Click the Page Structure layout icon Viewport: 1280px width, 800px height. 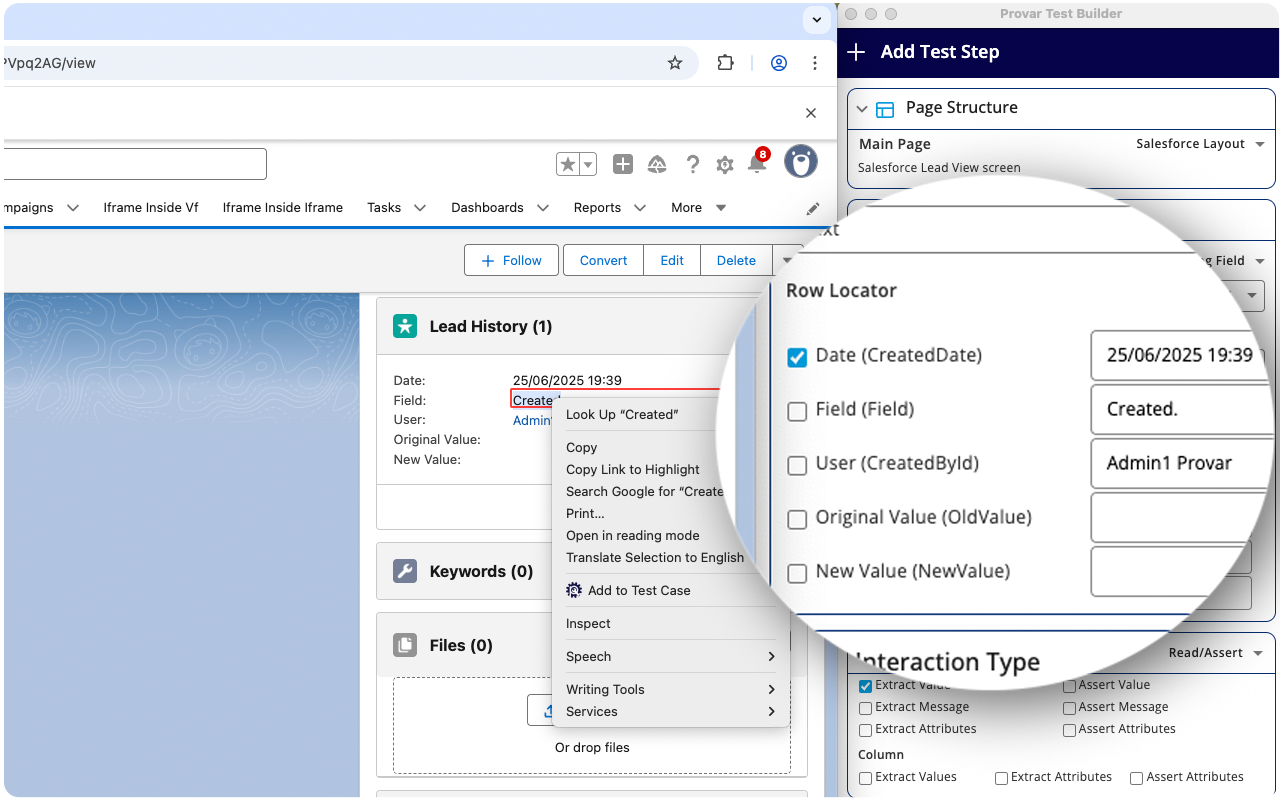pyautogui.click(x=885, y=109)
